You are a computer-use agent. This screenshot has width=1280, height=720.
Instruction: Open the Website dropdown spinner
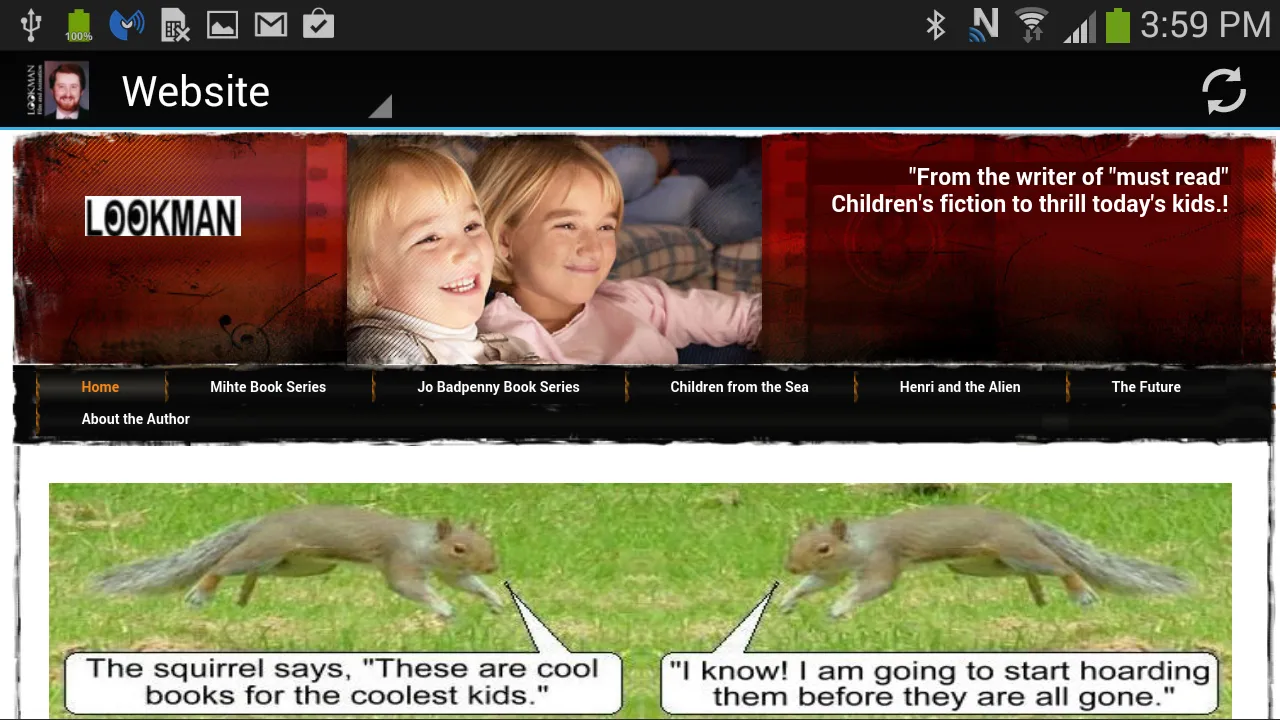(x=255, y=91)
